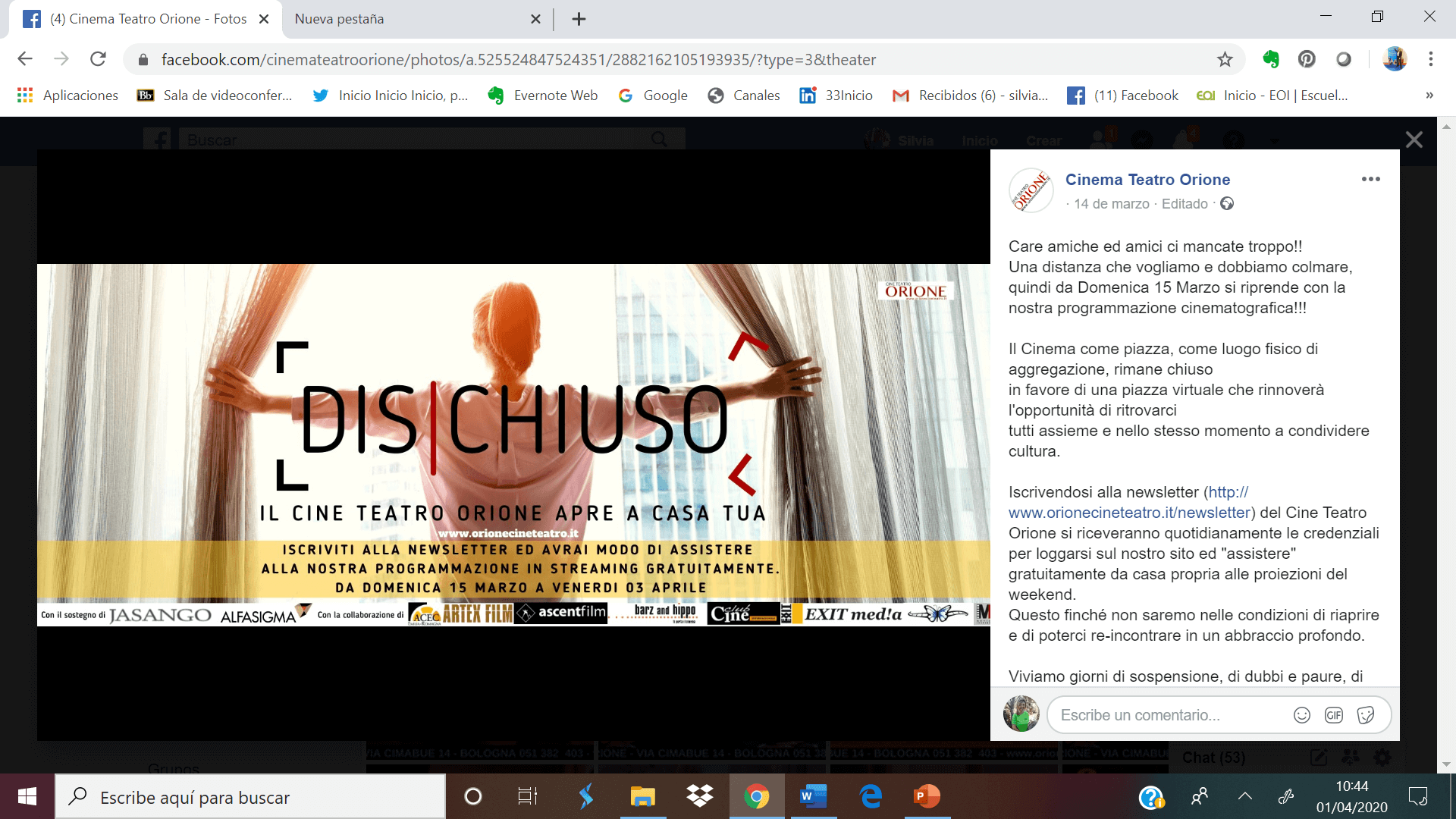Screen dimensions: 1456x819
Task: Open the Evernote extension icon
Action: pos(1271,59)
